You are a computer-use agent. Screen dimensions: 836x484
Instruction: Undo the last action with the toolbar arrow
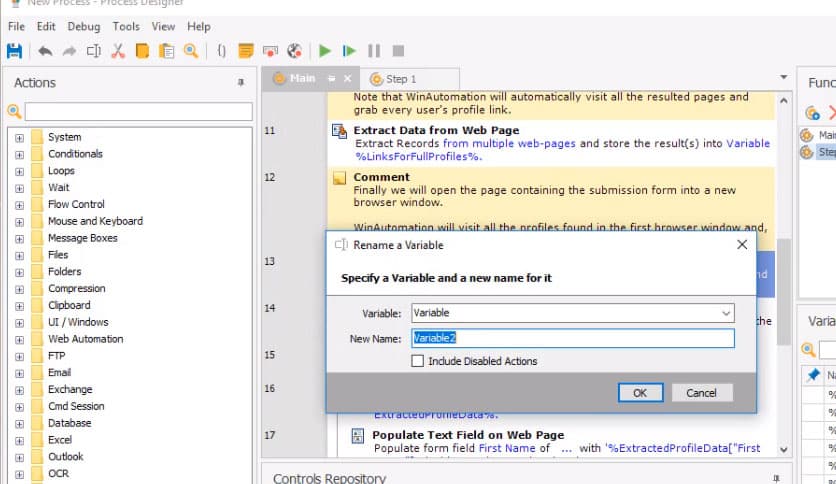45,51
